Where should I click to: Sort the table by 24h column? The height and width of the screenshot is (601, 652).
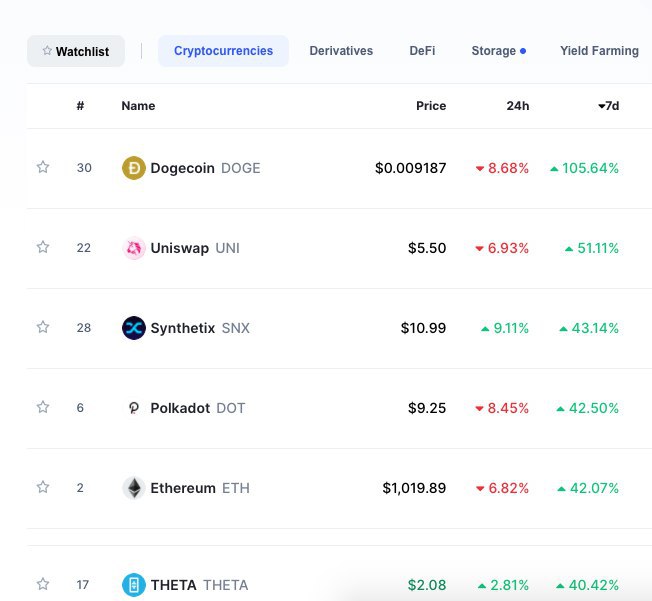coord(518,106)
